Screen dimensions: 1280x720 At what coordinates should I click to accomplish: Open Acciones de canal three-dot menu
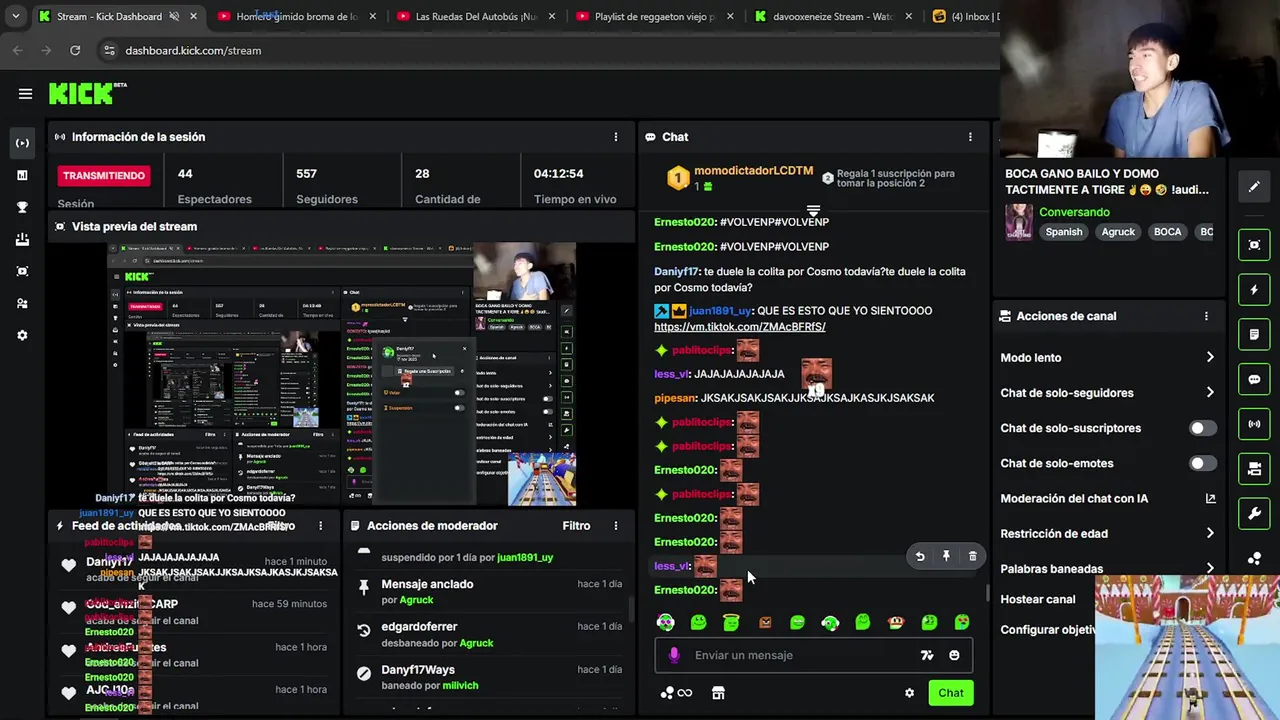(1206, 316)
